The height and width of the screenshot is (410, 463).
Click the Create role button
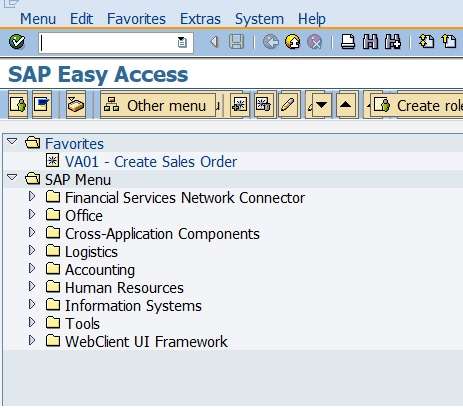point(417,106)
